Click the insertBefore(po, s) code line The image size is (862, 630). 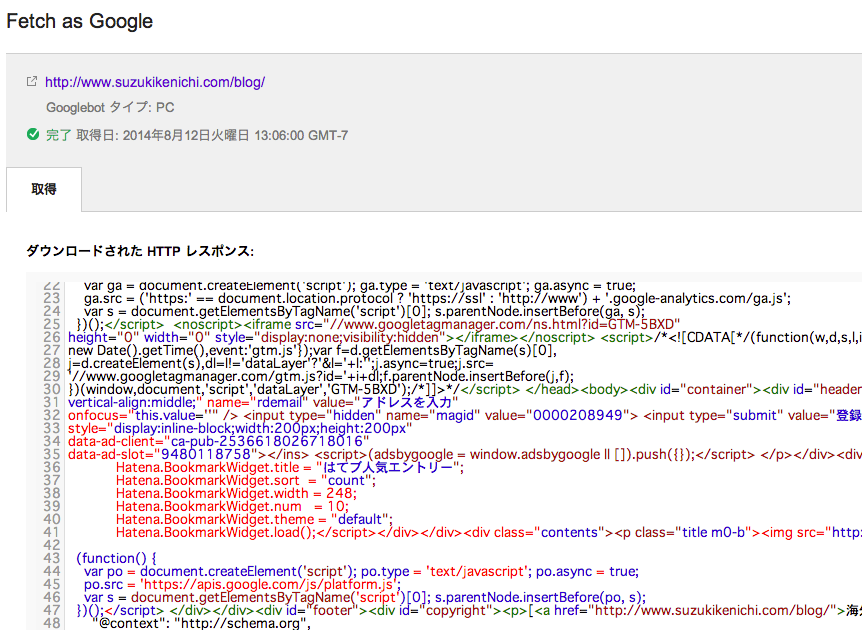[365, 598]
